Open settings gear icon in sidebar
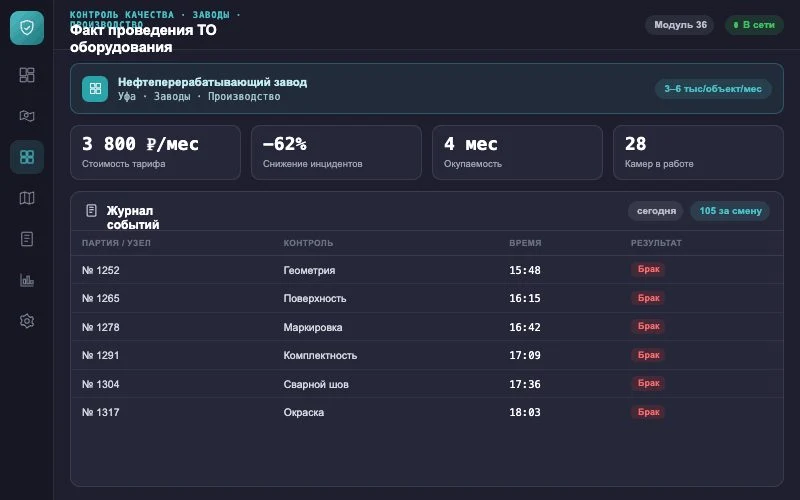Image resolution: width=800 pixels, height=500 pixels. click(27, 321)
